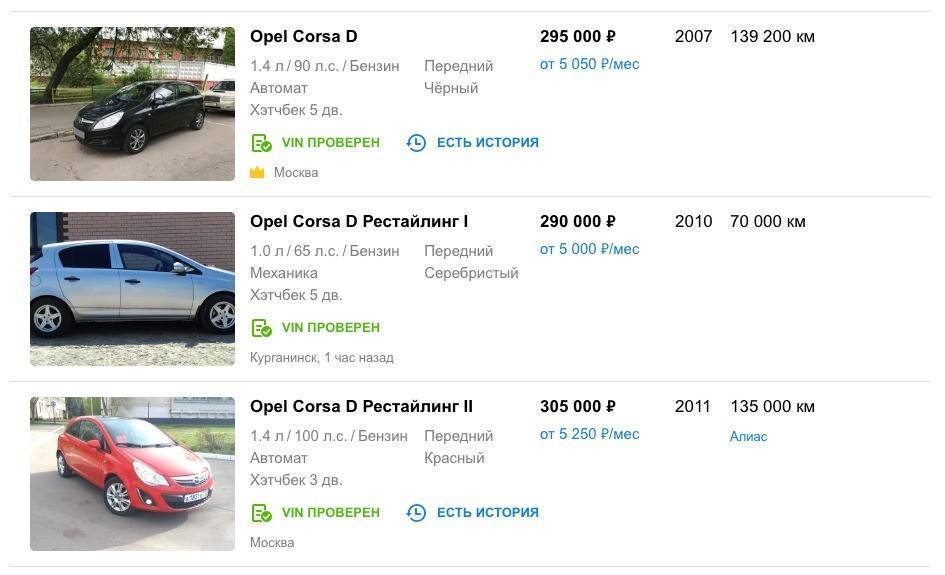This screenshot has height=575, width=945.
Task: Click VIN verified icon on red Corsa listing
Action: [x=261, y=513]
